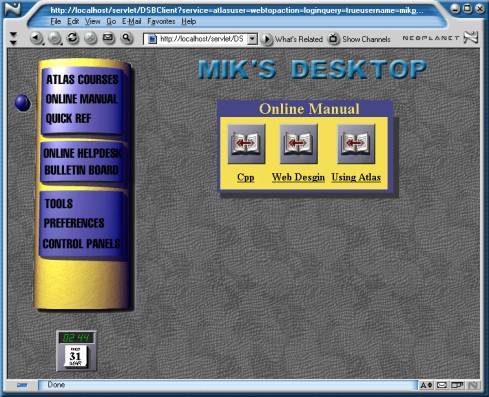Viewport: 489px width, 397px height.
Task: Click the calendar date widget
Action: coord(76,357)
